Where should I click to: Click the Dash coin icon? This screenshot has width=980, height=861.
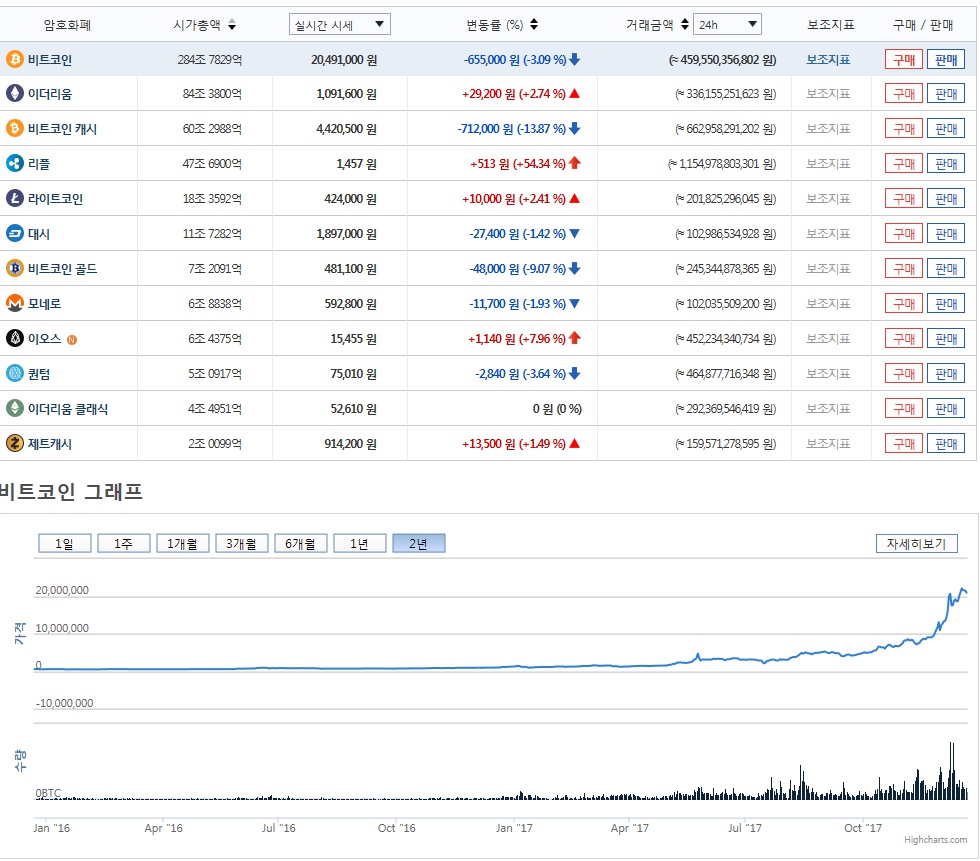coord(15,234)
